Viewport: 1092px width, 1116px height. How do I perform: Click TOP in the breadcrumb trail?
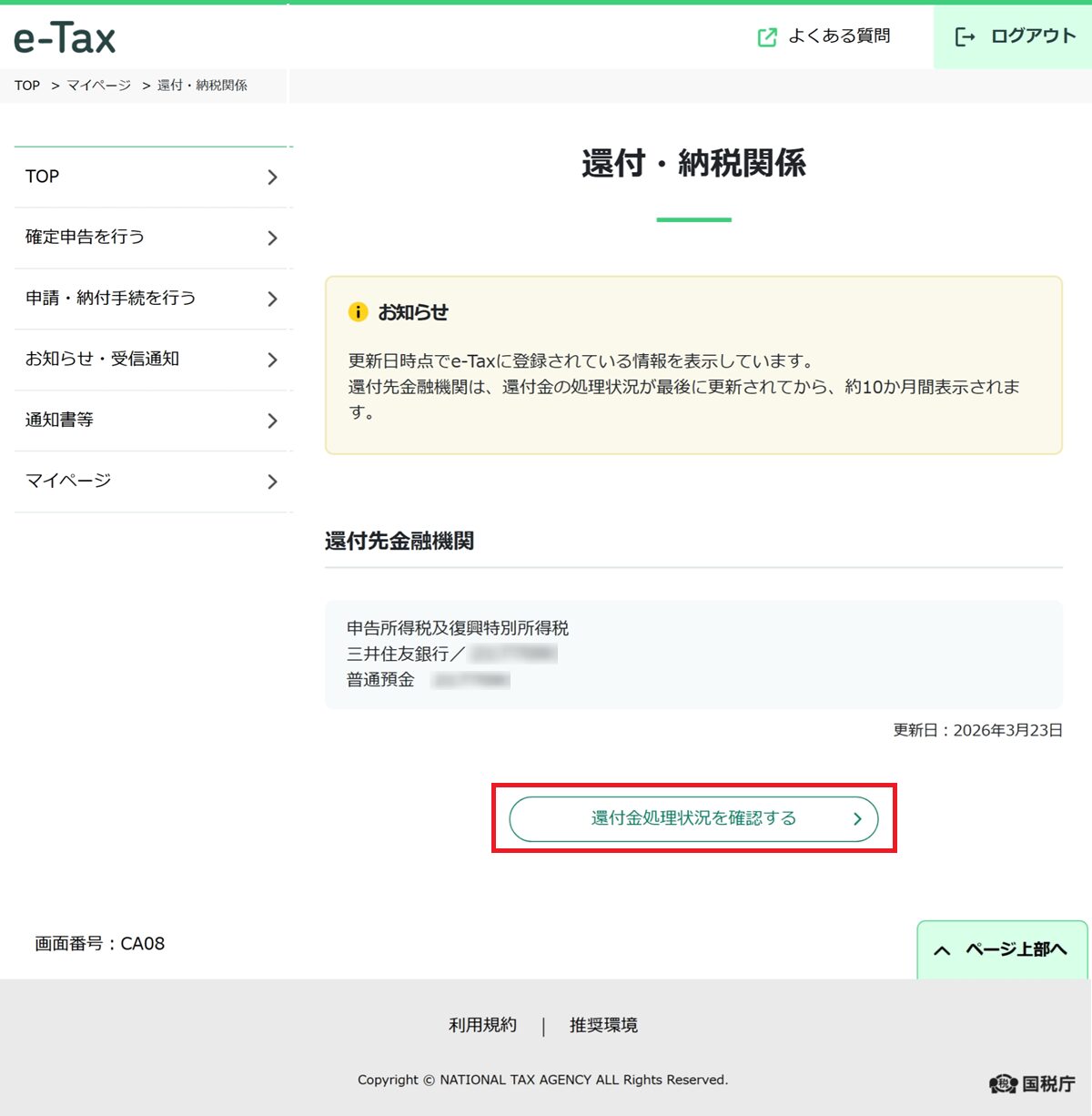[x=26, y=85]
